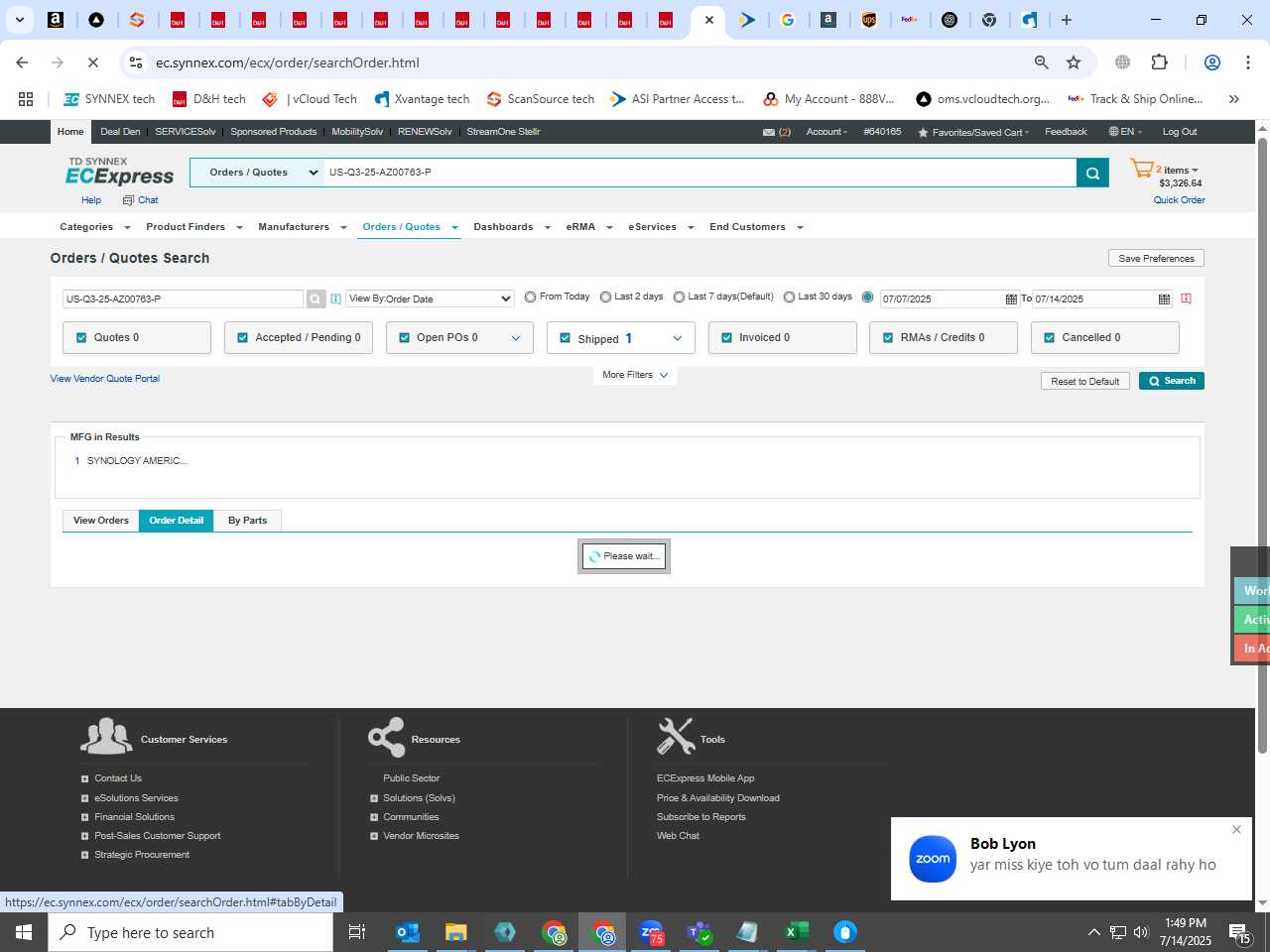Open the From date calendar picker
Image resolution: width=1270 pixels, height=952 pixels.
1011,298
